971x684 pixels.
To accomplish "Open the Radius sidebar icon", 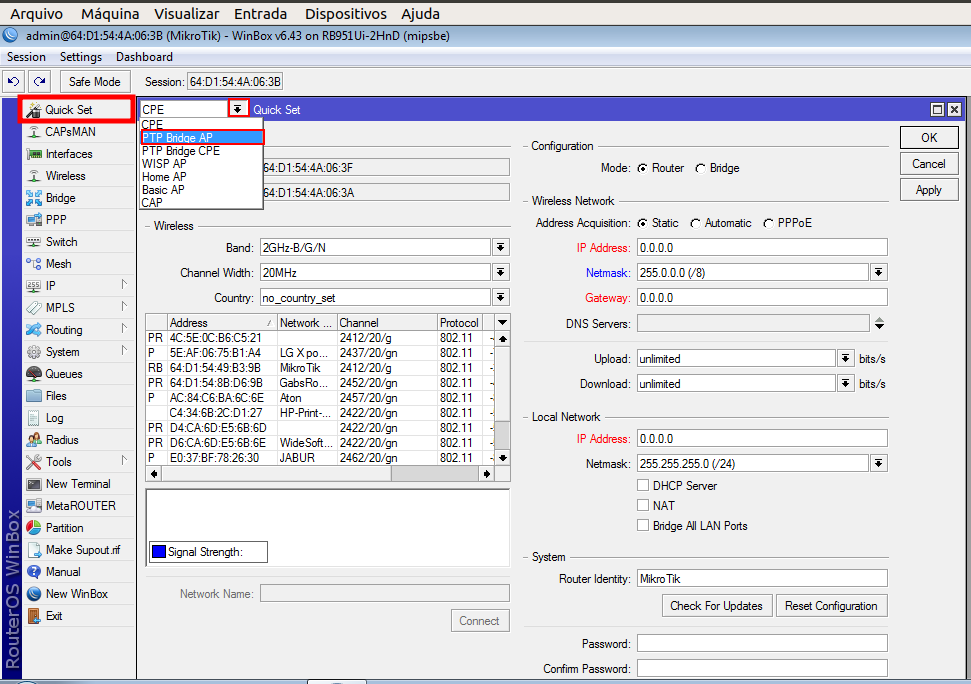I will 34,440.
